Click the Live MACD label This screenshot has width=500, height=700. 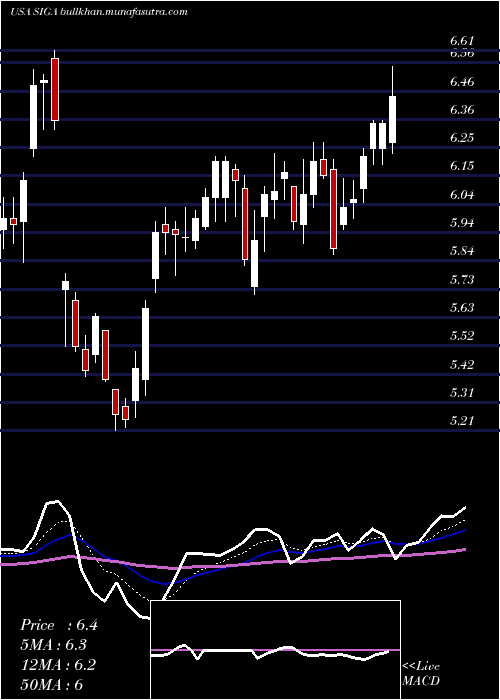[x=421, y=674]
